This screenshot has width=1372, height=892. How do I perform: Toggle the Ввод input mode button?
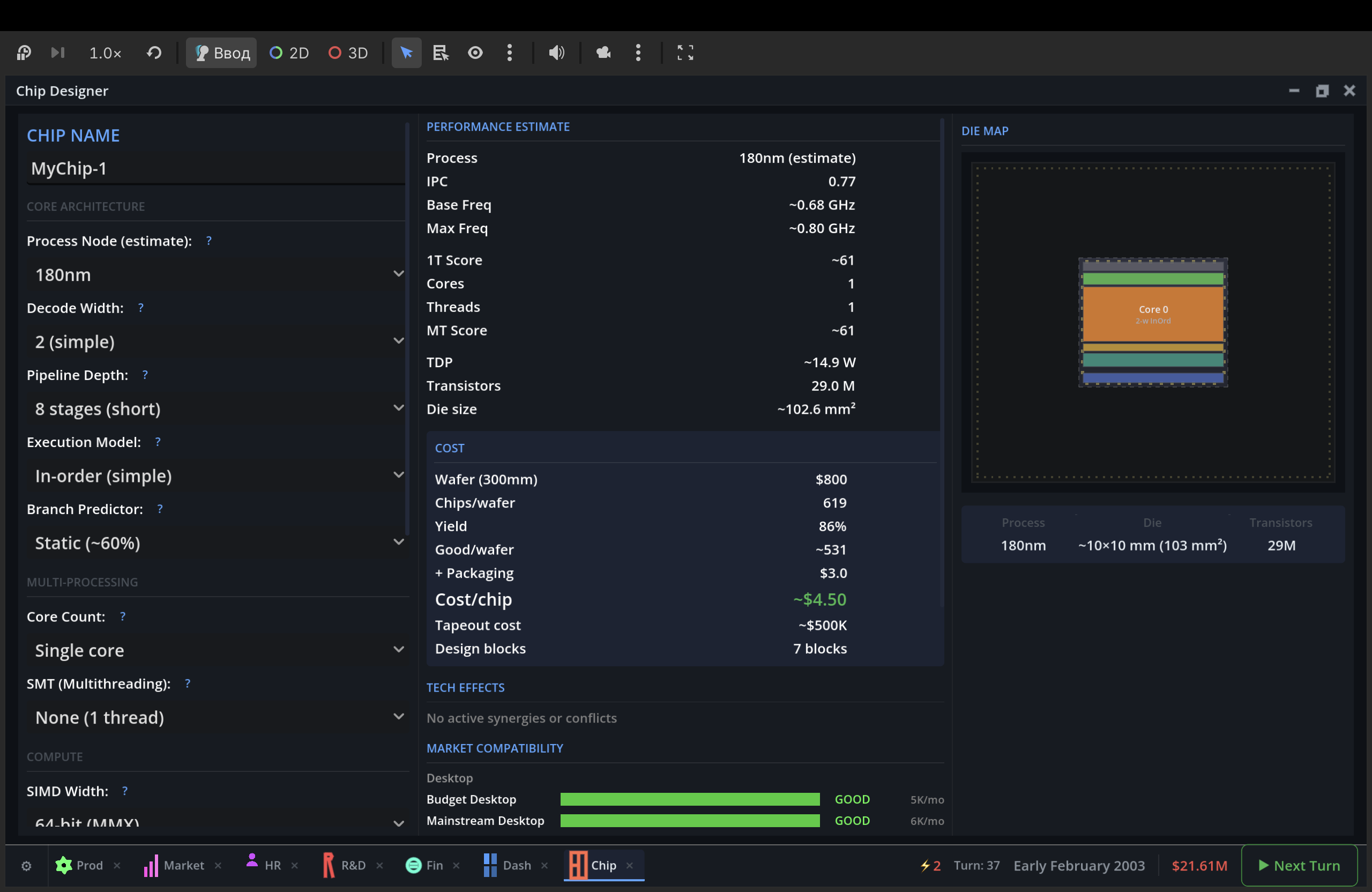click(x=222, y=53)
